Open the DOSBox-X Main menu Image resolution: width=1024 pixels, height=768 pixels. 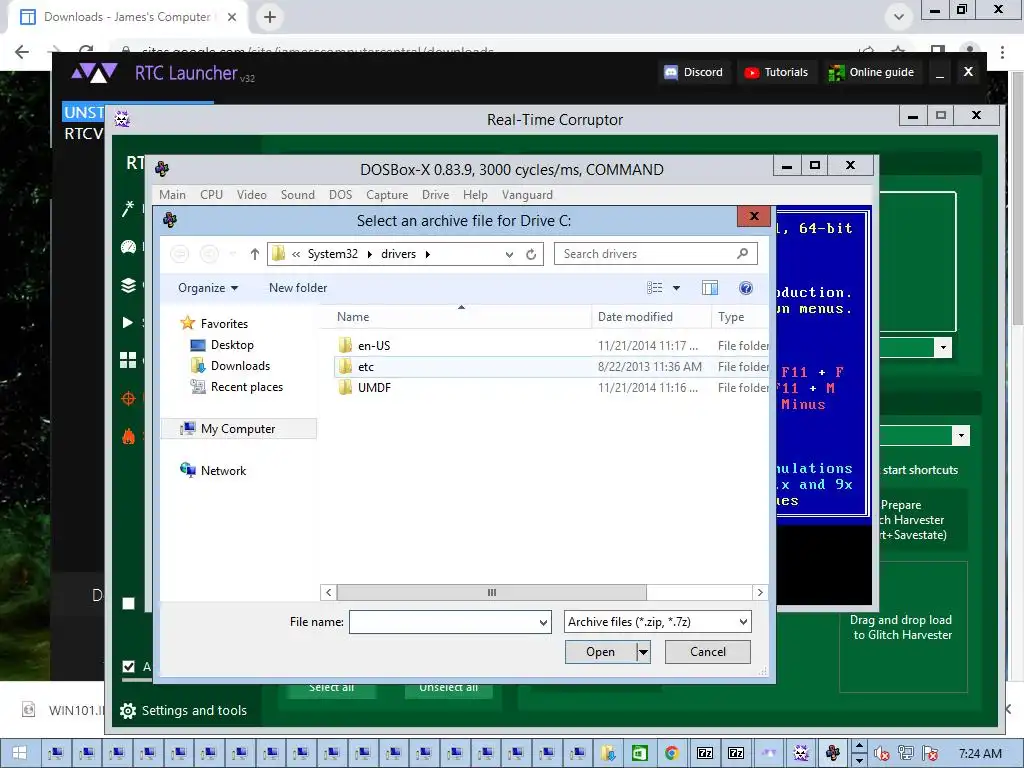(172, 195)
